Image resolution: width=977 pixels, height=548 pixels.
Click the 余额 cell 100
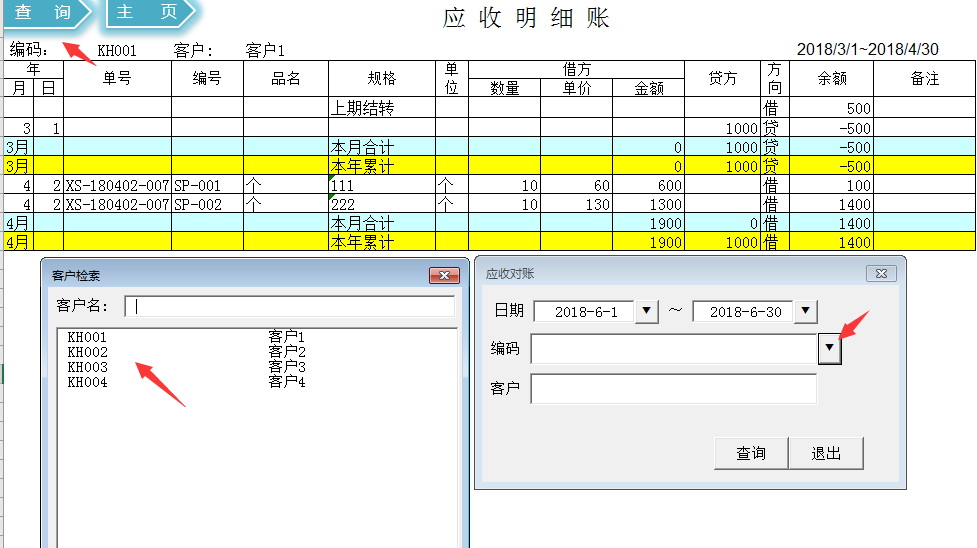pyautogui.click(x=831, y=185)
